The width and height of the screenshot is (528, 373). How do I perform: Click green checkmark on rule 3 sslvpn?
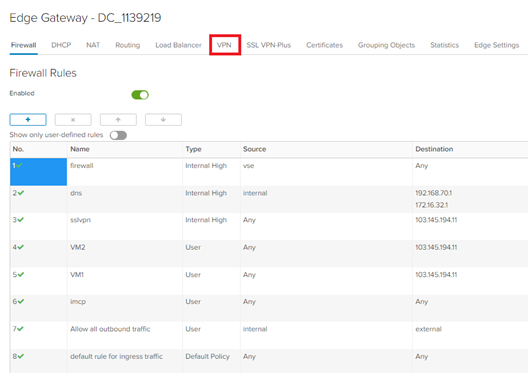click(21, 219)
